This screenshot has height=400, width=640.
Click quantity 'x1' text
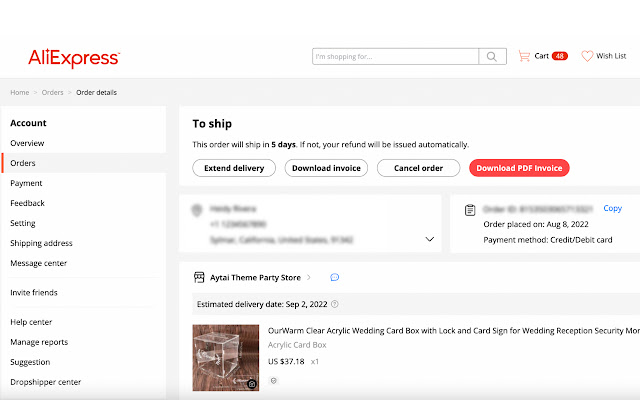315,362
